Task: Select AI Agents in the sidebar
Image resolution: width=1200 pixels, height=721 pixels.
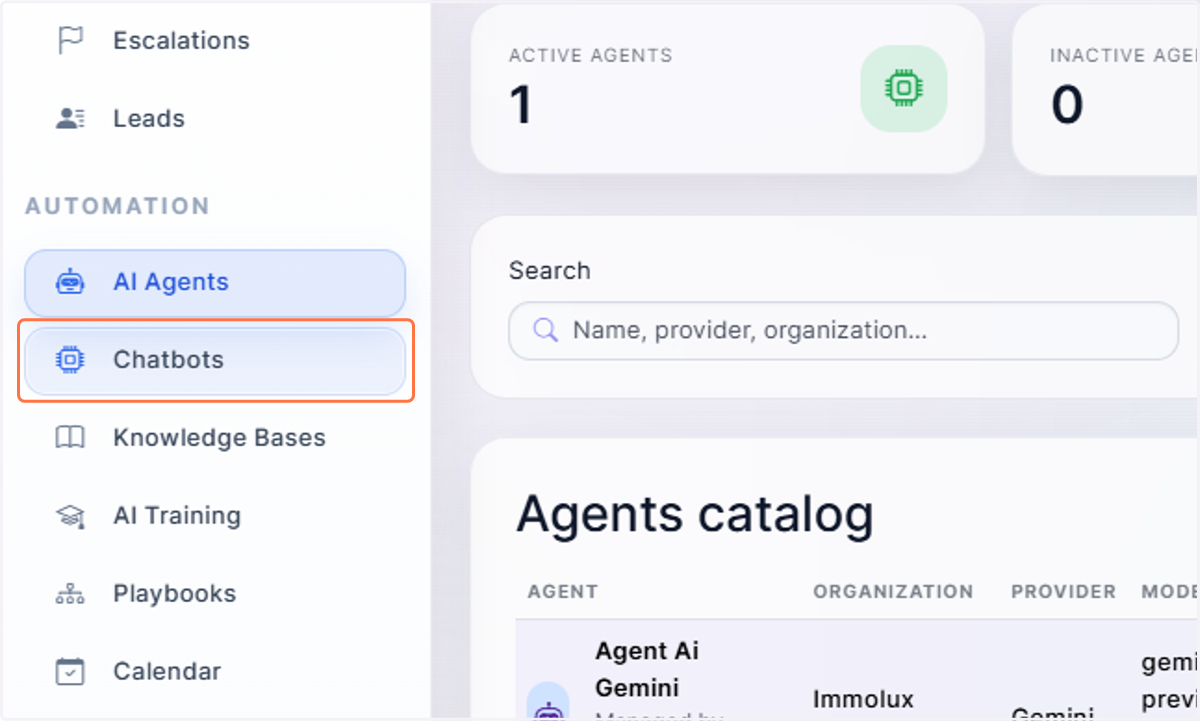Action: point(215,282)
